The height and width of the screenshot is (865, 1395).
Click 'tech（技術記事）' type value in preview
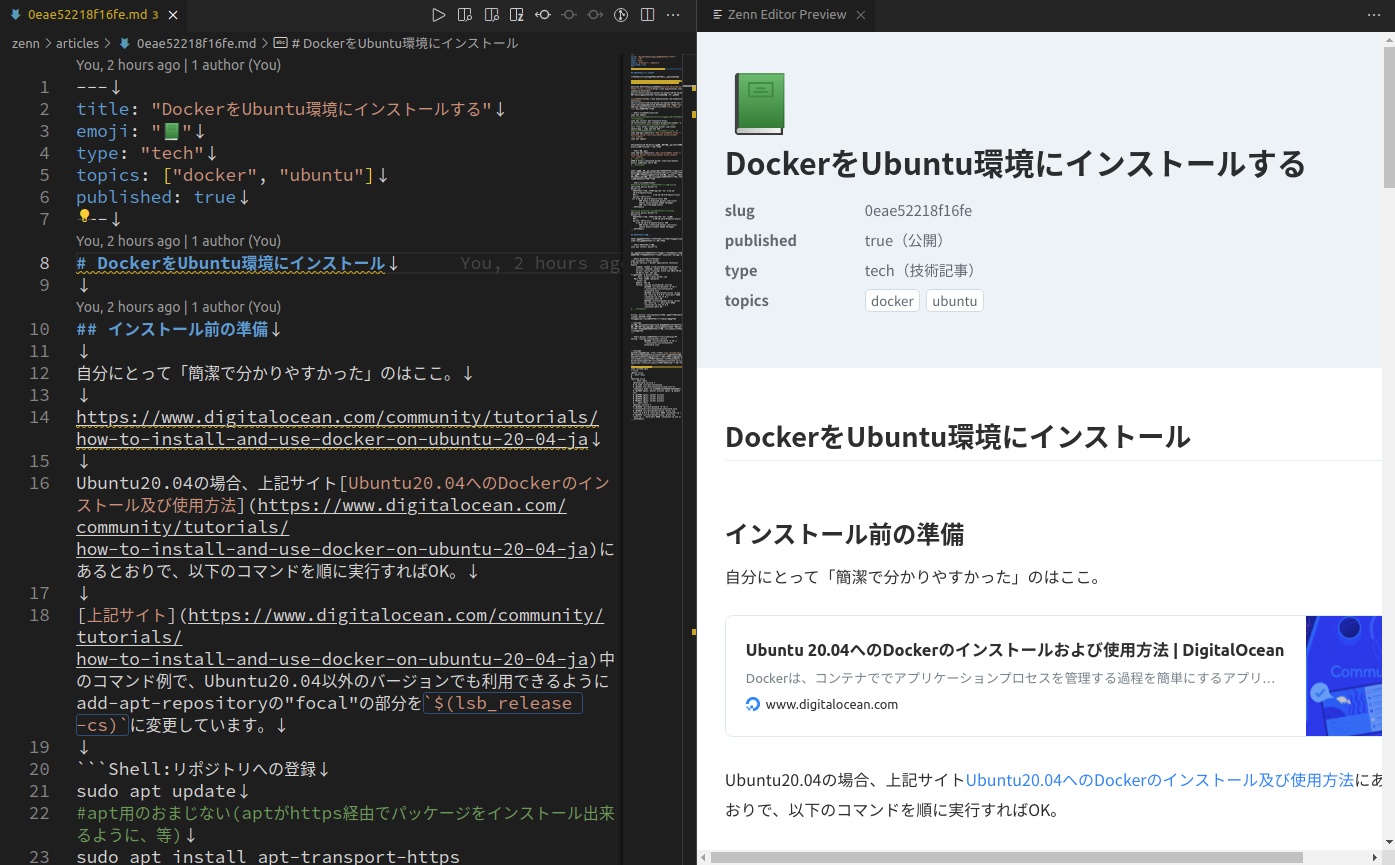[920, 271]
